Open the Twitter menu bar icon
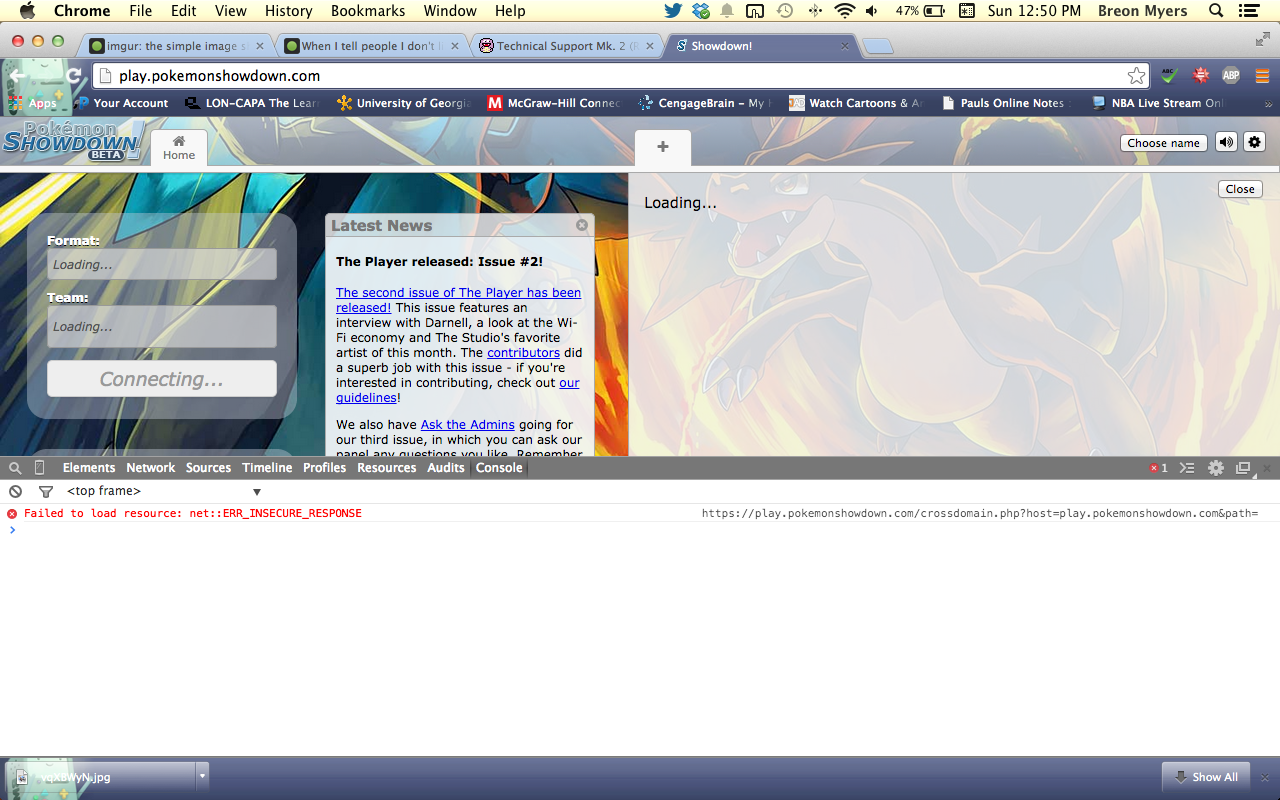Viewport: 1280px width, 800px height. 673,11
